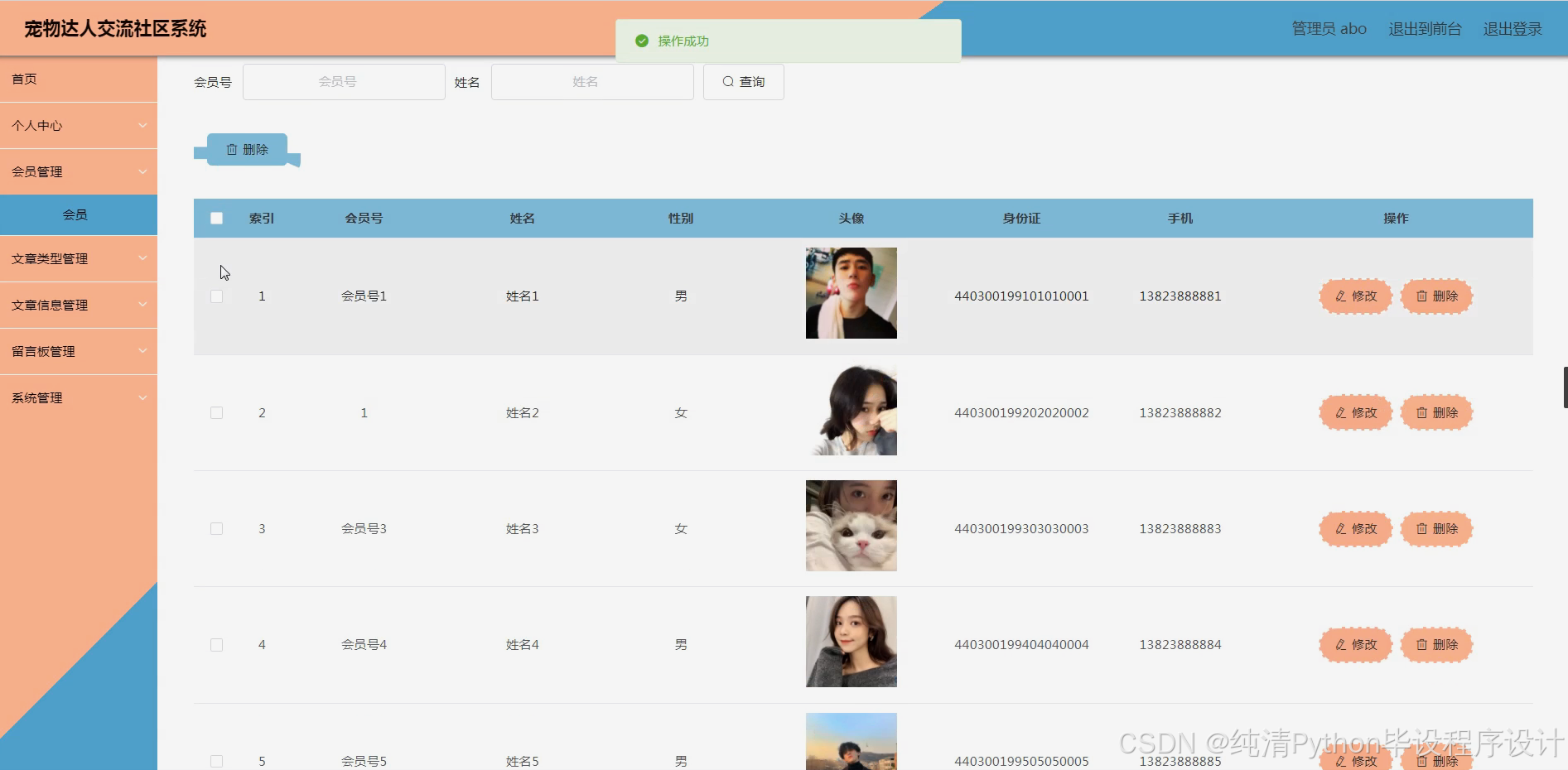Click 退出登录 link
This screenshot has height=770, width=1568.
pyautogui.click(x=1513, y=29)
